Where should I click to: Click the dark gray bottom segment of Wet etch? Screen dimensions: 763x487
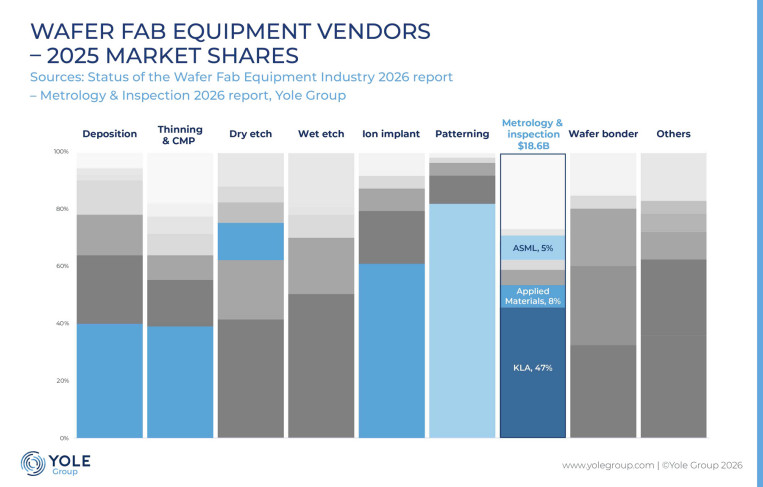[x=321, y=366]
